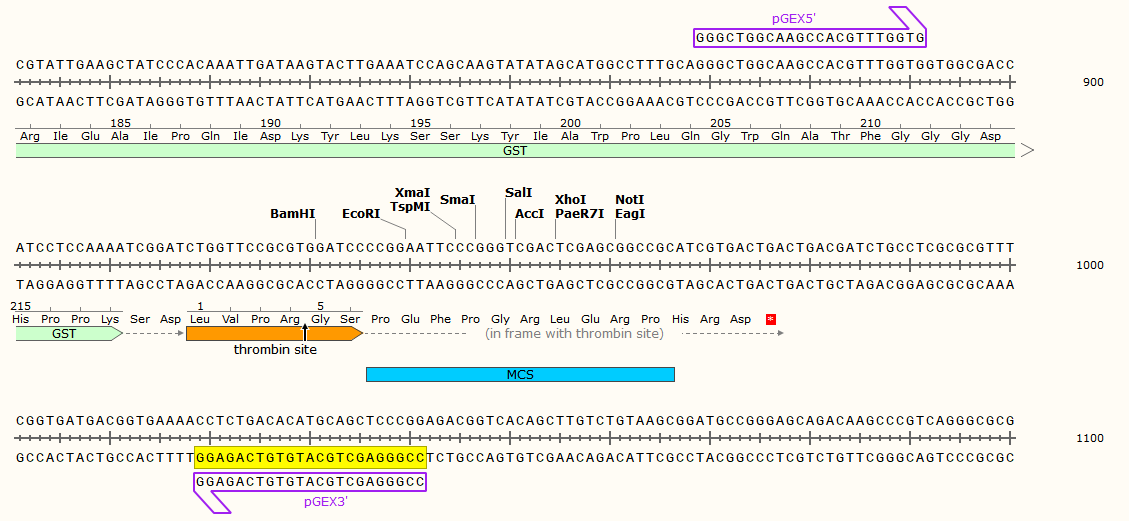Click the SalI enzyme label
1129x521 pixels.
(519, 192)
